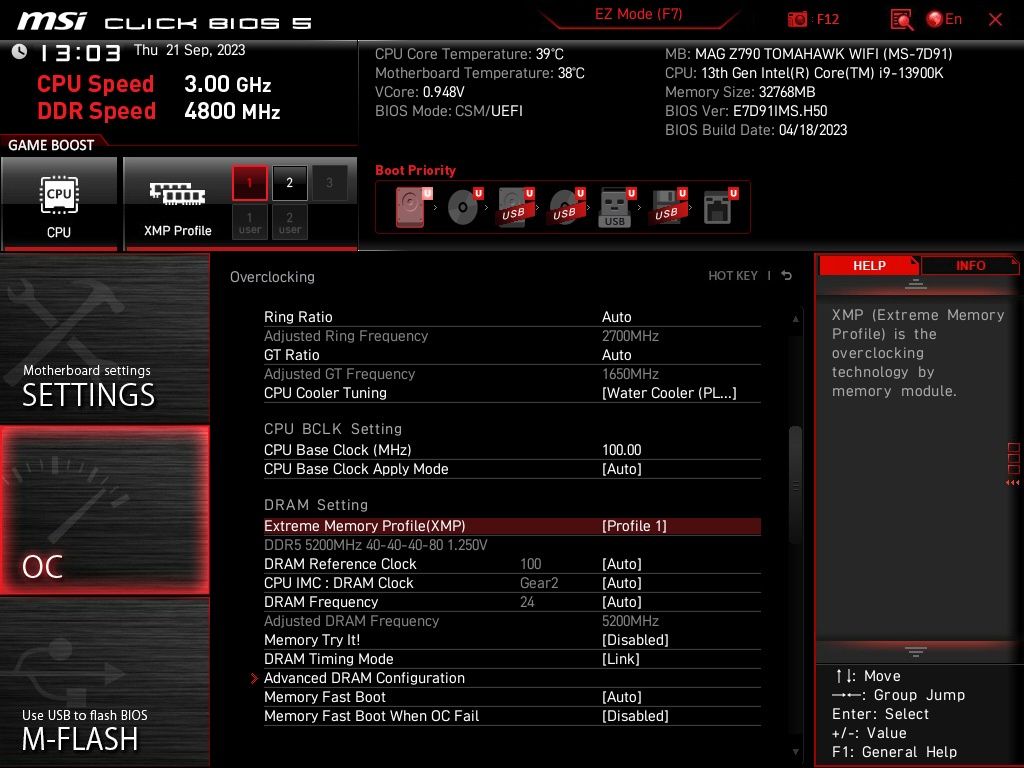Click the Boot Priority label

coord(415,170)
